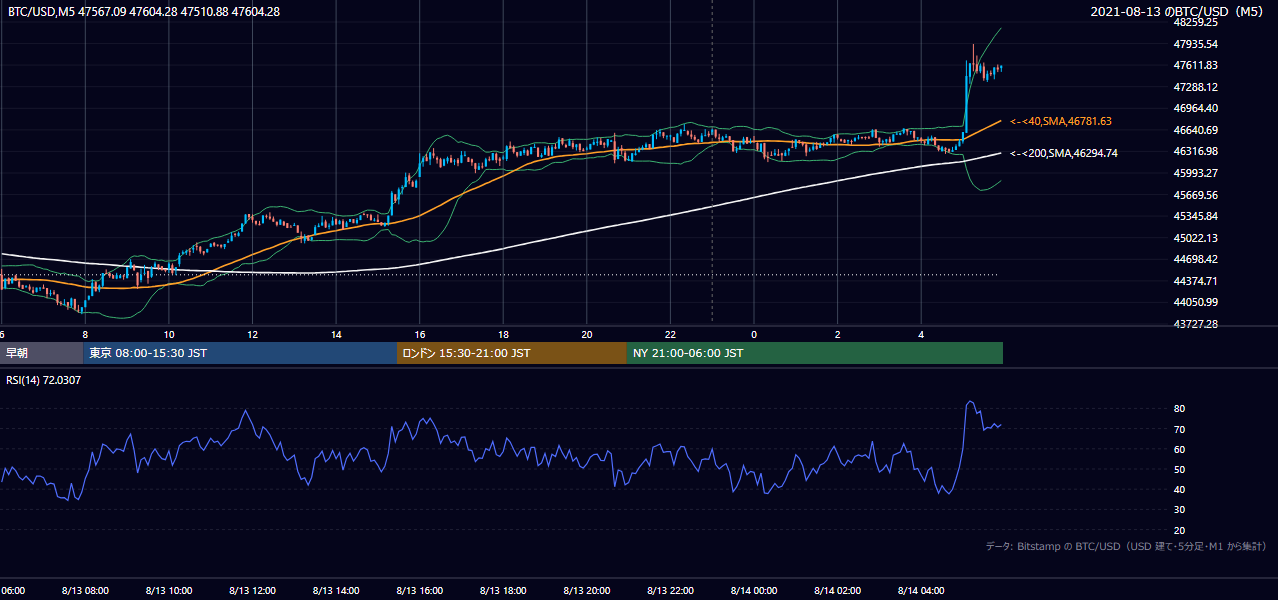Click the <-<200,SMA,46294.74 label
The height and width of the screenshot is (600, 1278).
[1064, 153]
